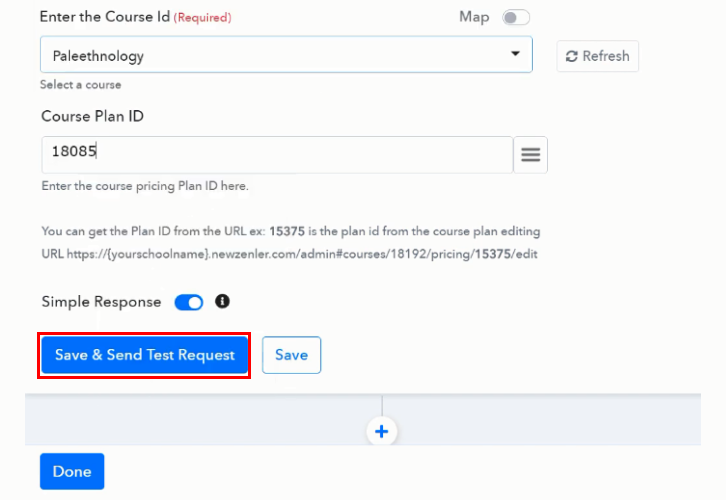Viewport: 726px width, 500px height.
Task: Click the circular arrows icon on Refresh
Action: [x=572, y=56]
